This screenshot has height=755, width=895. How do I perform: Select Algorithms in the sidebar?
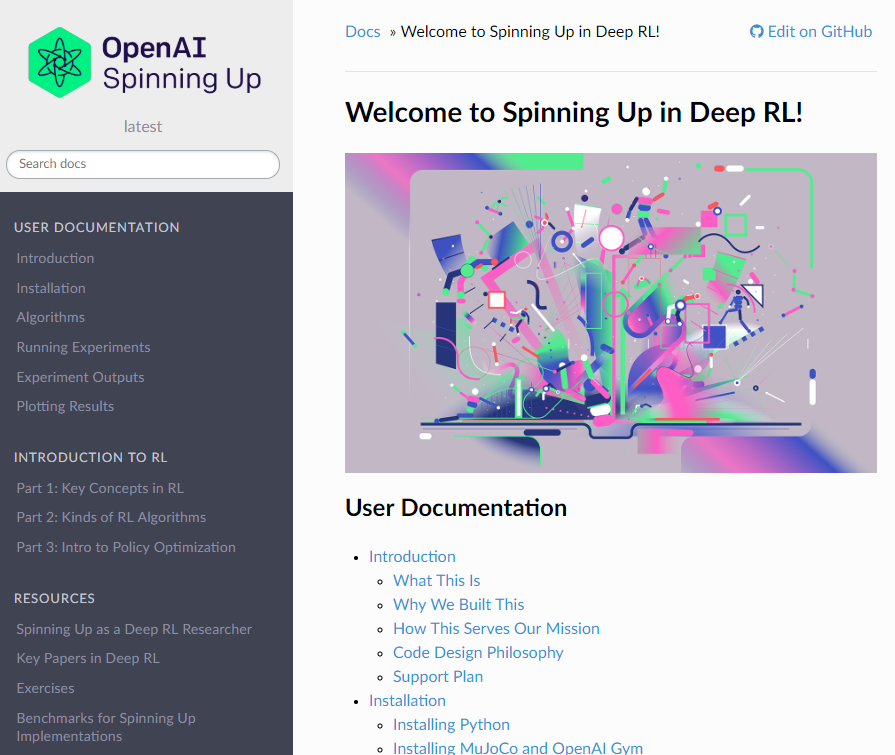tap(50, 317)
